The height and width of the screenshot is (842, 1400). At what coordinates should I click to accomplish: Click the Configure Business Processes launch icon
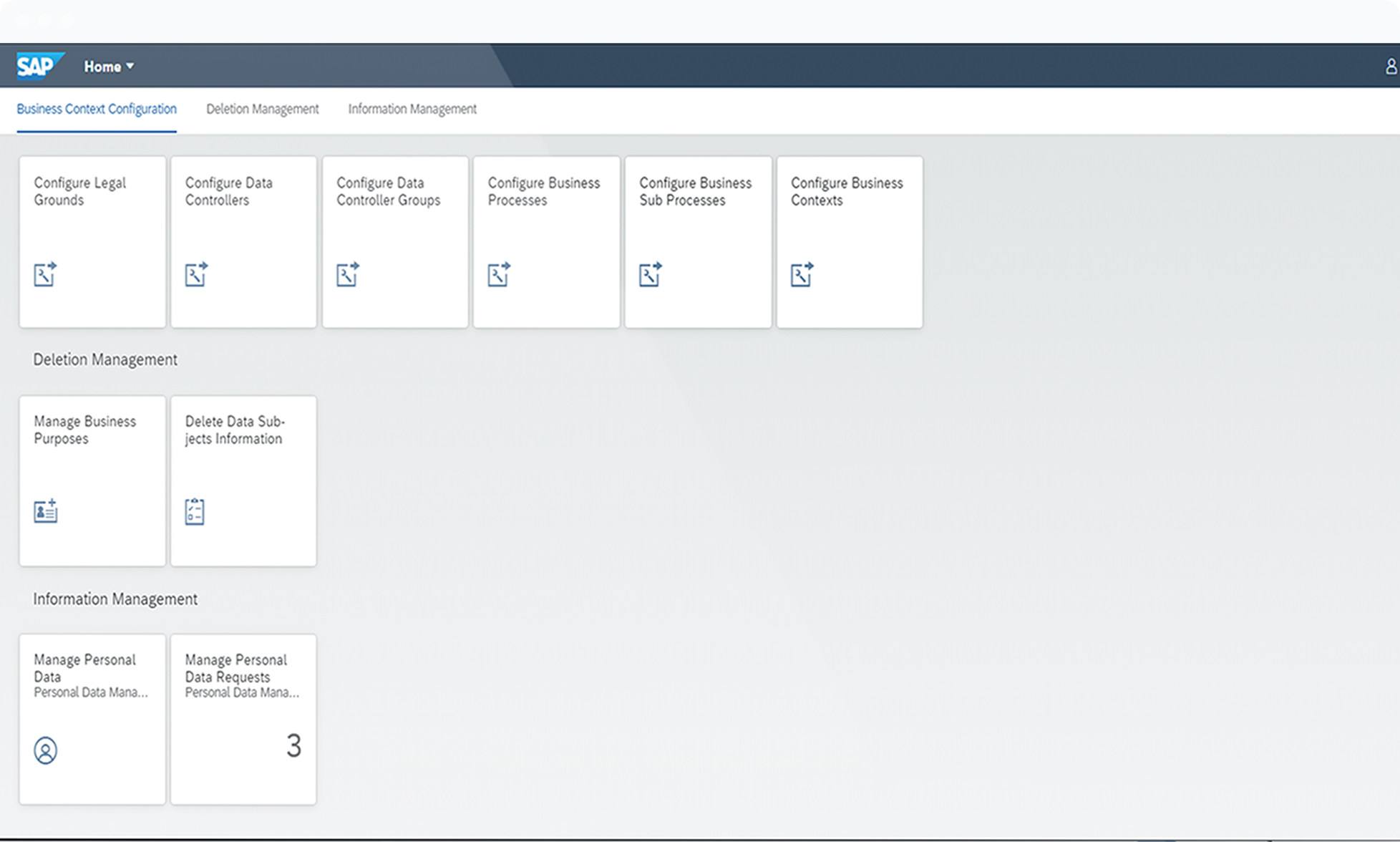pyautogui.click(x=500, y=274)
